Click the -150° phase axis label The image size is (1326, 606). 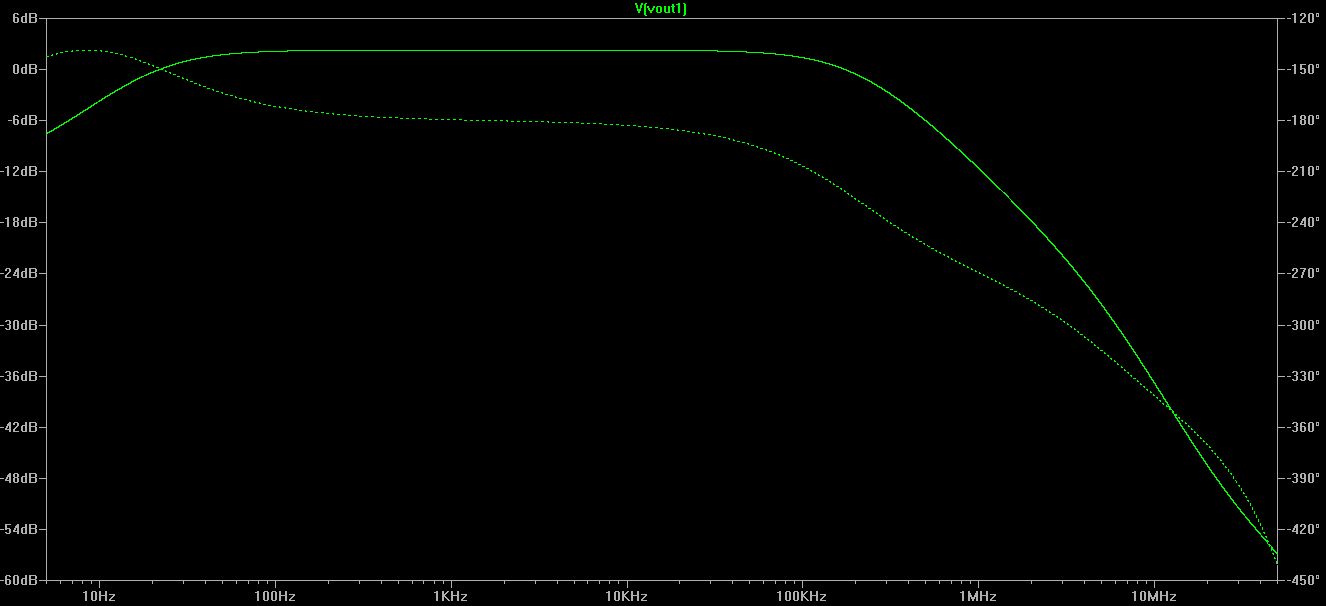tap(1302, 69)
